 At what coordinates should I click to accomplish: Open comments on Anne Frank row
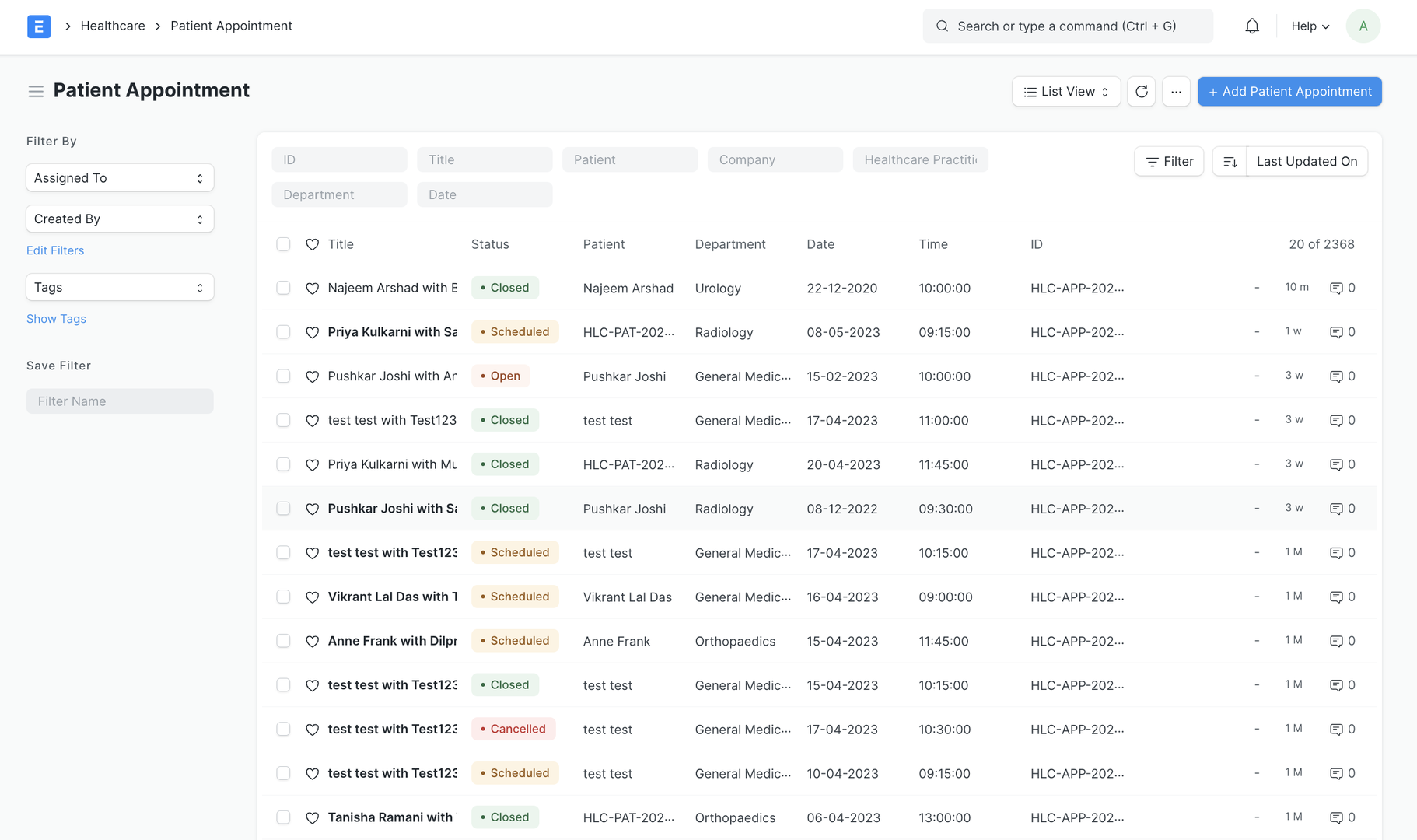point(1342,641)
